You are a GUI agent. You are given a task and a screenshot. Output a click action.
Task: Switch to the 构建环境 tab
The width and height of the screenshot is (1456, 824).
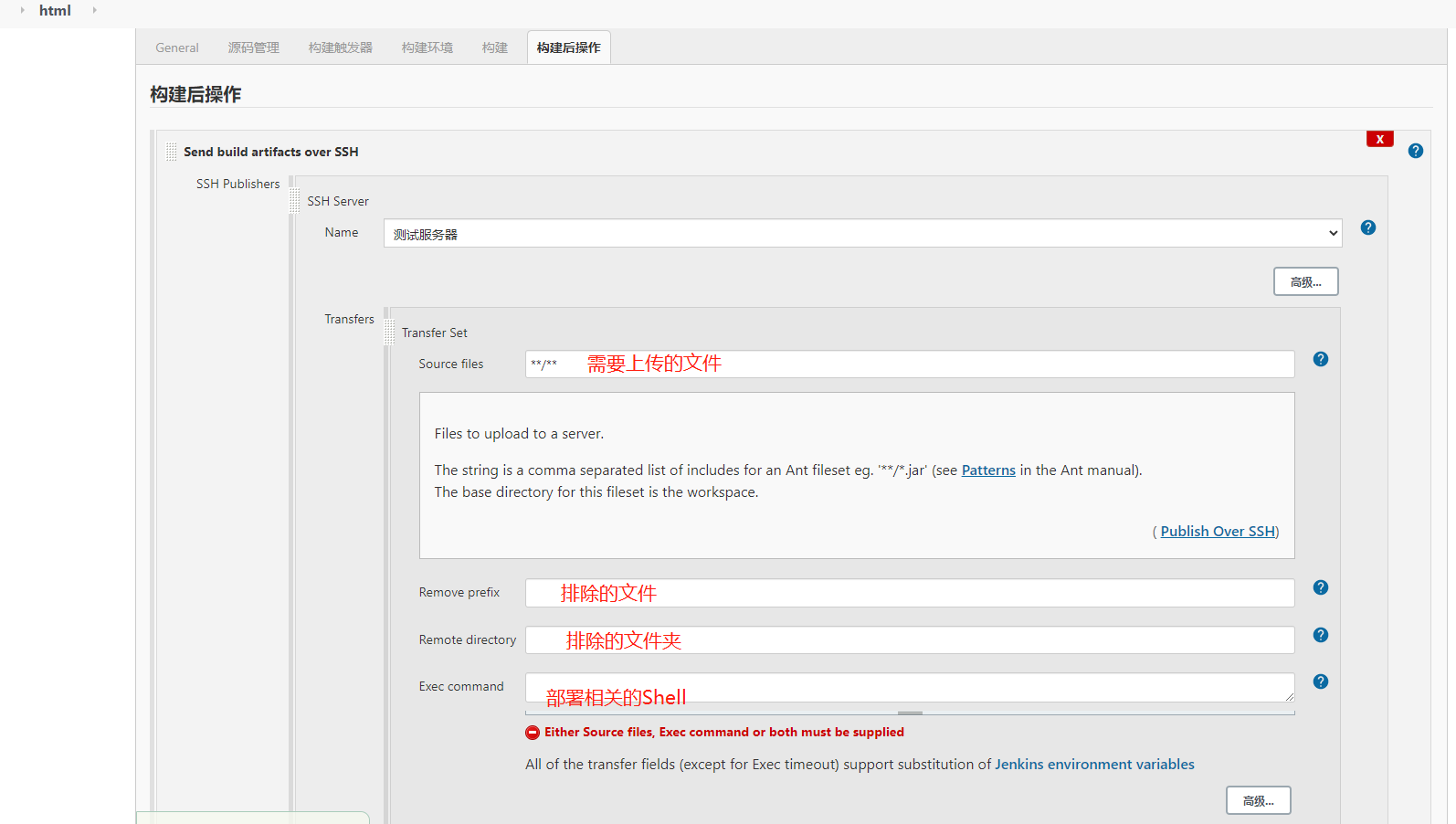click(x=427, y=48)
